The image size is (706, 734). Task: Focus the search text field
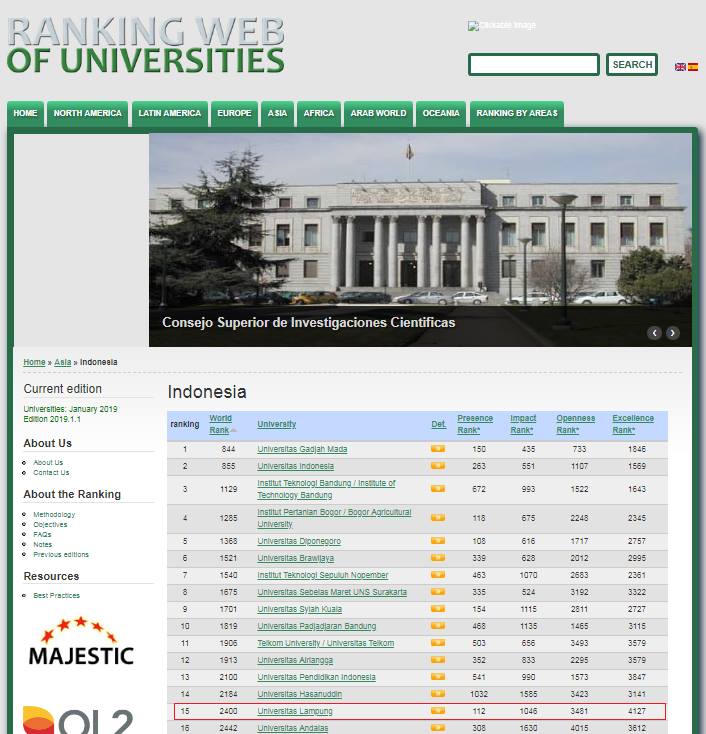pyautogui.click(x=534, y=65)
